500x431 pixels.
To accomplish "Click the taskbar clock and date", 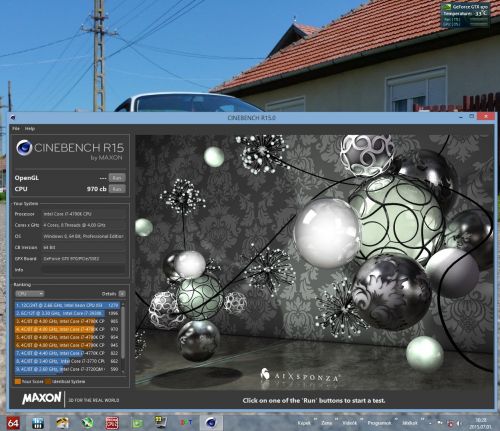I will pyautogui.click(x=480, y=423).
